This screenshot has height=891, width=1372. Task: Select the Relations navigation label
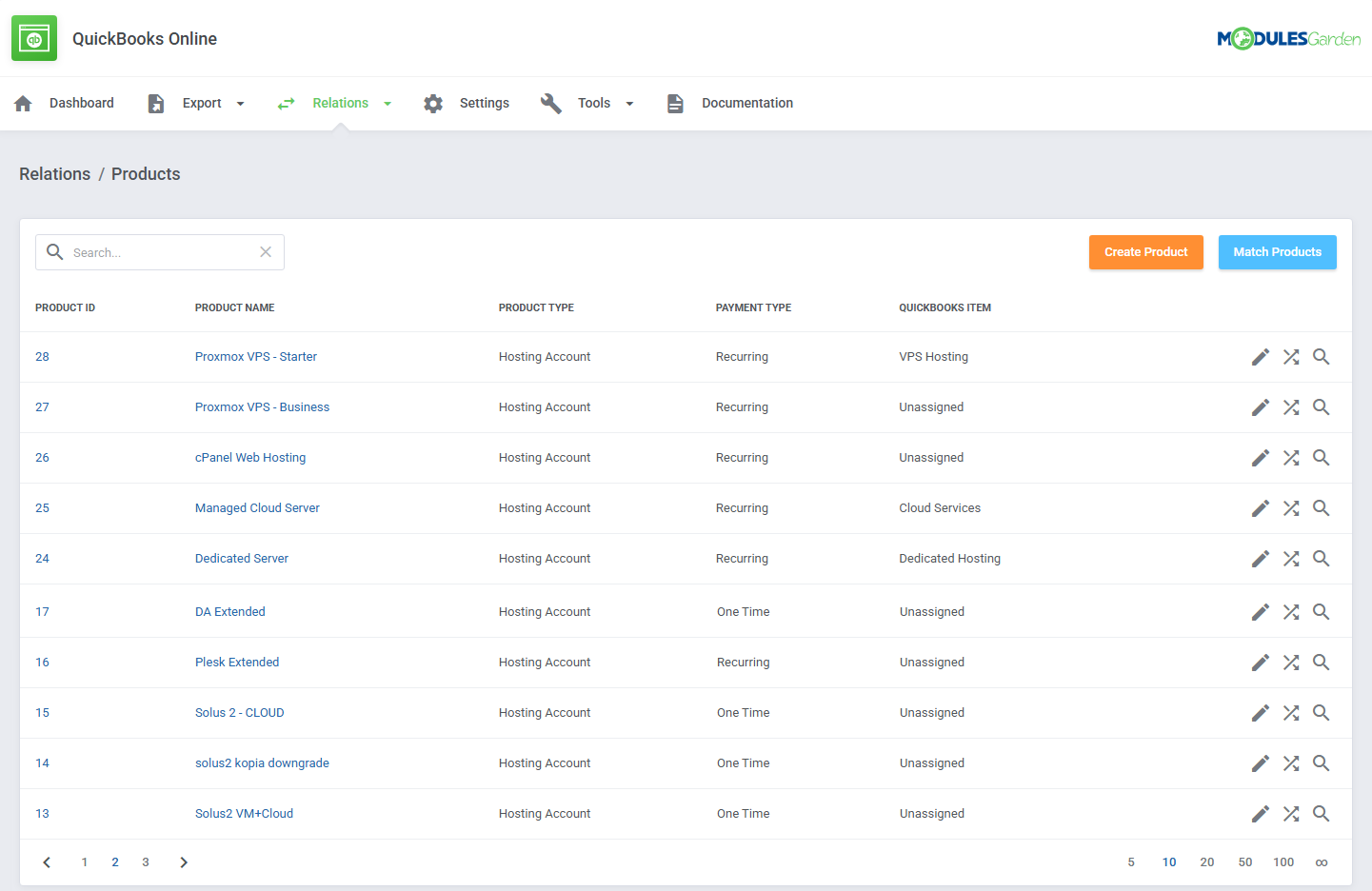pos(341,104)
